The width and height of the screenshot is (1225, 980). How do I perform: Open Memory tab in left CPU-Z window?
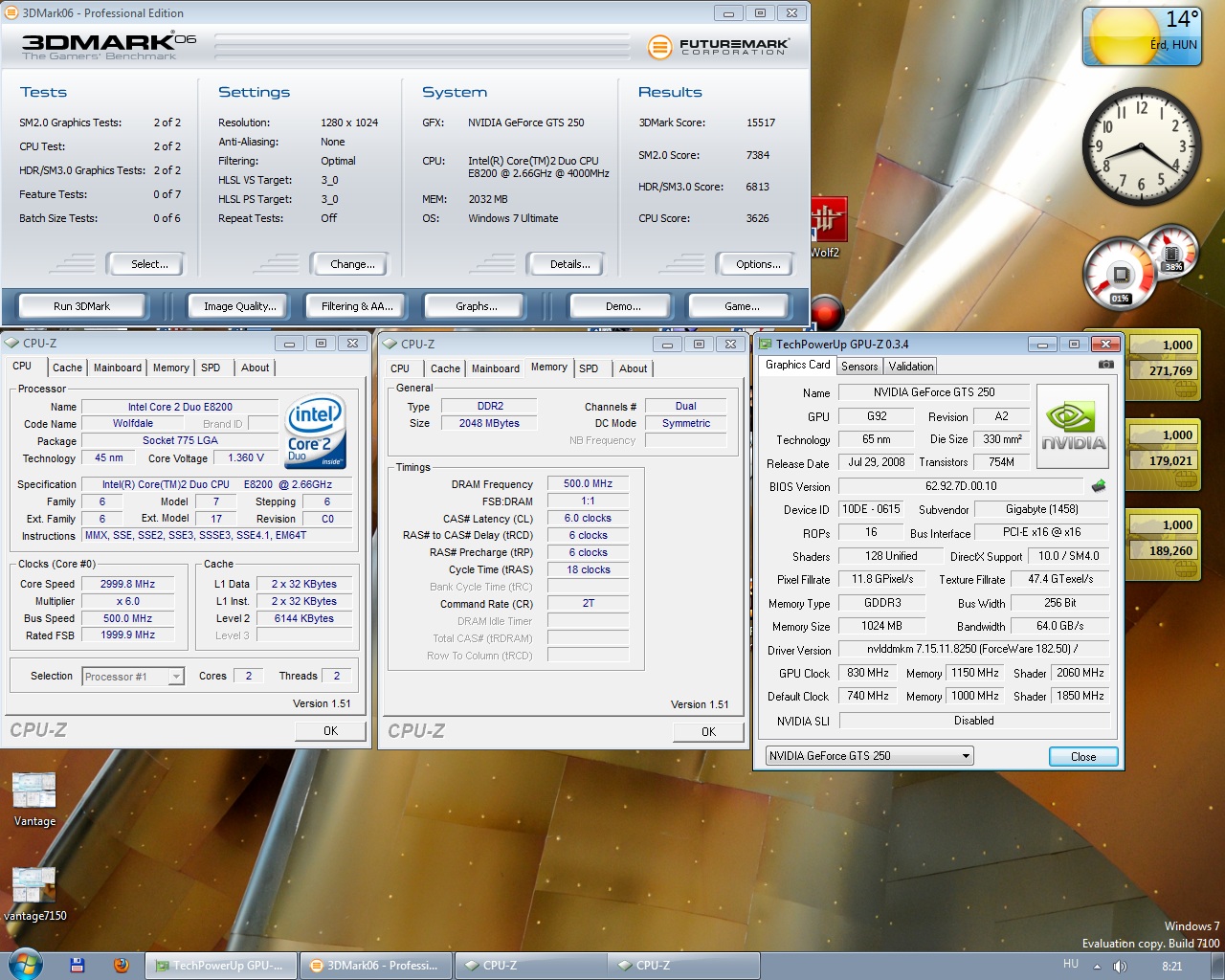(x=171, y=367)
